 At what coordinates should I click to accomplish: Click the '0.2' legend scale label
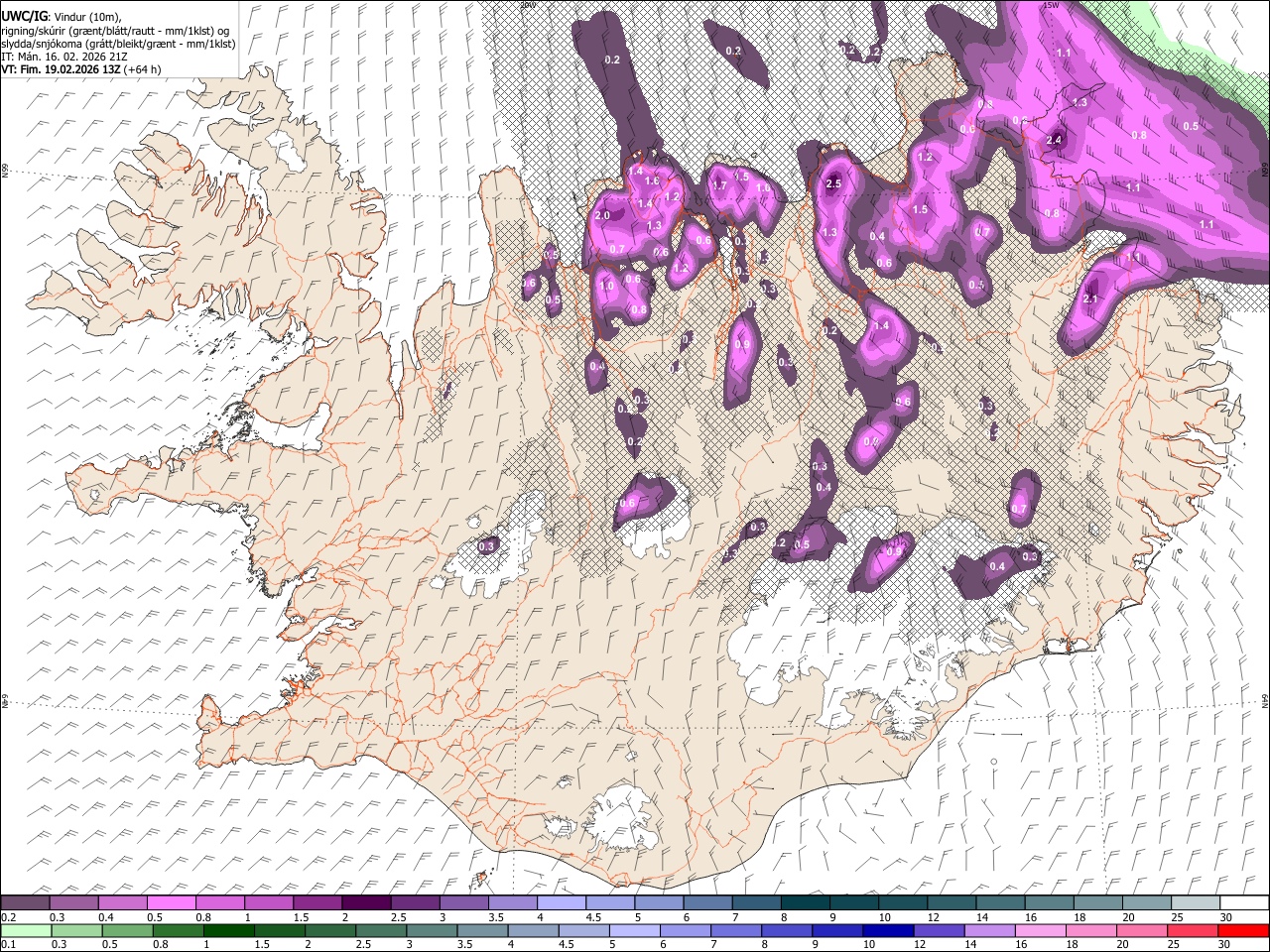pyautogui.click(x=9, y=917)
